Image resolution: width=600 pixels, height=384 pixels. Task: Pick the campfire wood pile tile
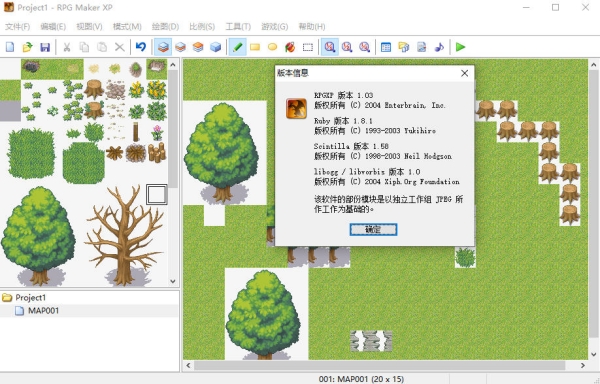pos(136,152)
